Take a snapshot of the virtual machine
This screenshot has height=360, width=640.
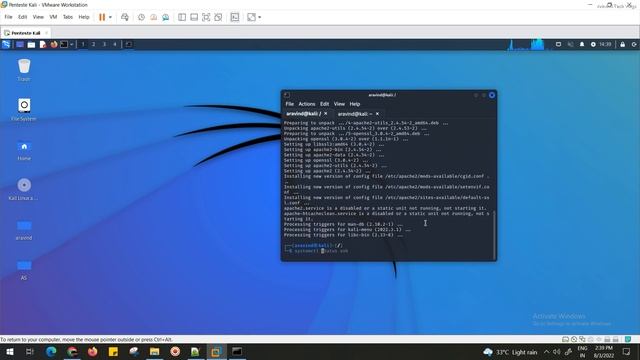coord(141,17)
